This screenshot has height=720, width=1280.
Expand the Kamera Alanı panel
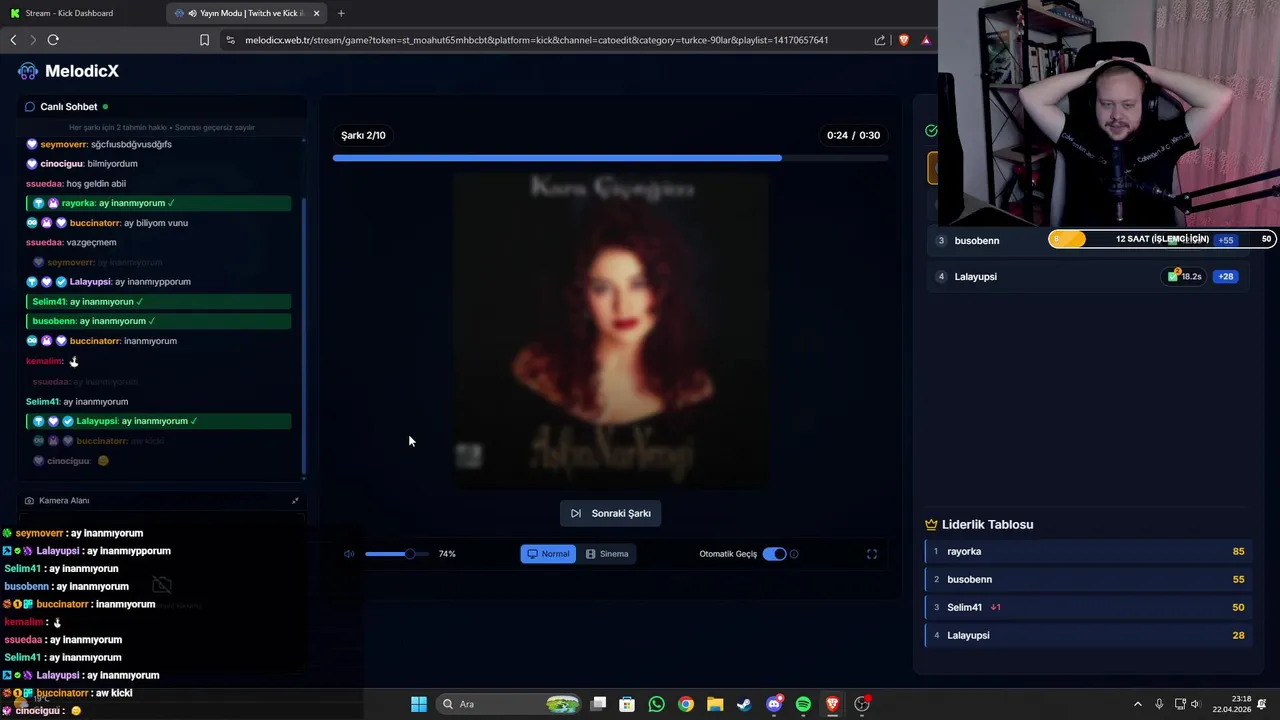295,501
